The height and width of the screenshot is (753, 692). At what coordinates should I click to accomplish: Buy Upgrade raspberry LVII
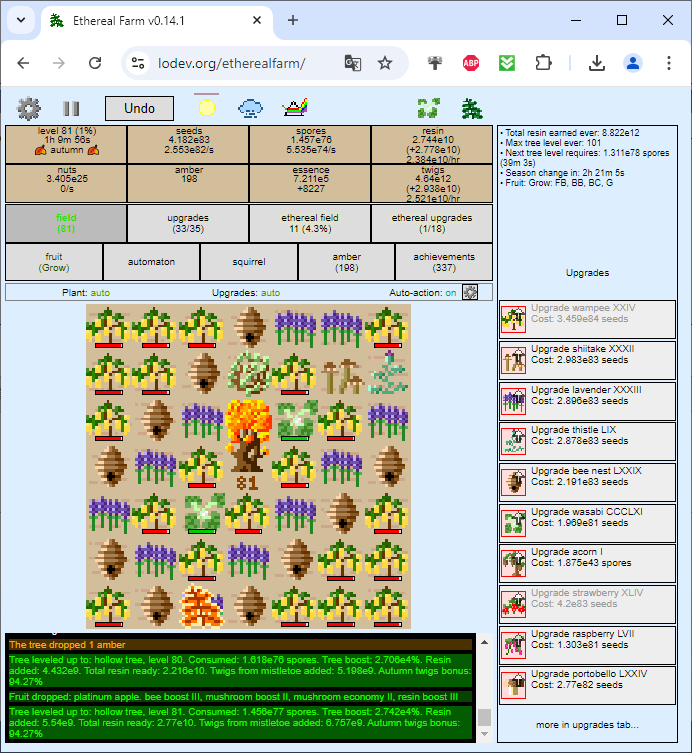pyautogui.click(x=587, y=645)
